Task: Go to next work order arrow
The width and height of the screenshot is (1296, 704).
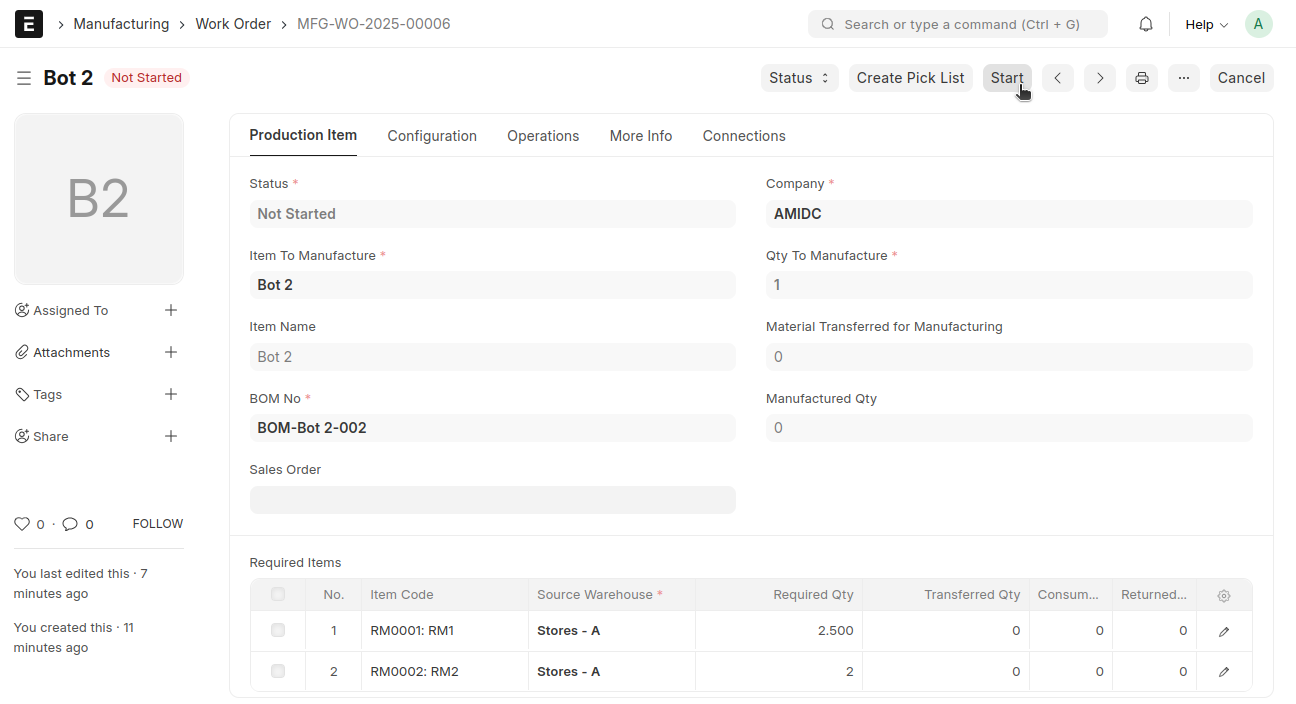Action: pos(1100,78)
